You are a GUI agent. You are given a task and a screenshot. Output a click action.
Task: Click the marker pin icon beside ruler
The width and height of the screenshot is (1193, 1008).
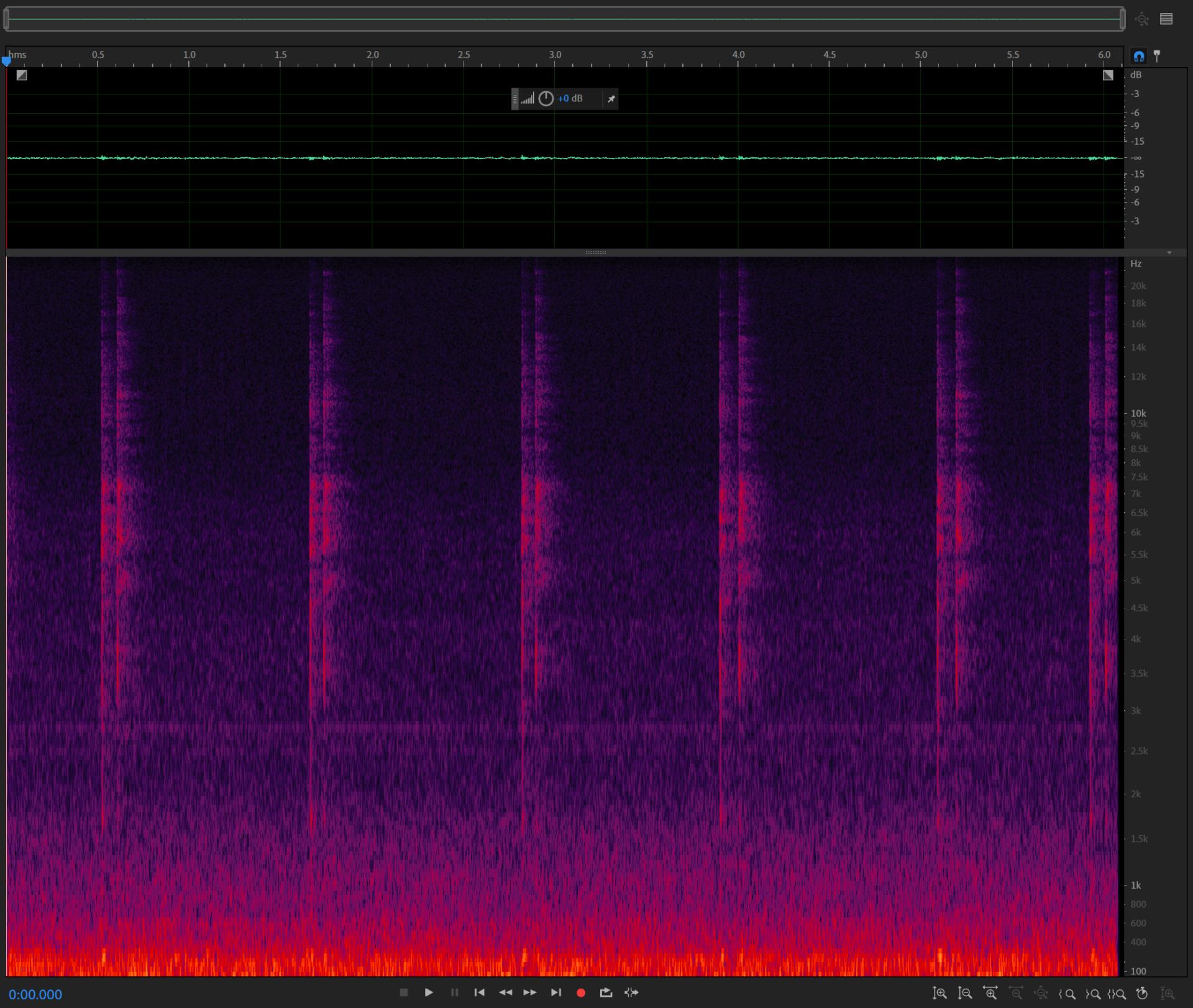pos(1157,56)
